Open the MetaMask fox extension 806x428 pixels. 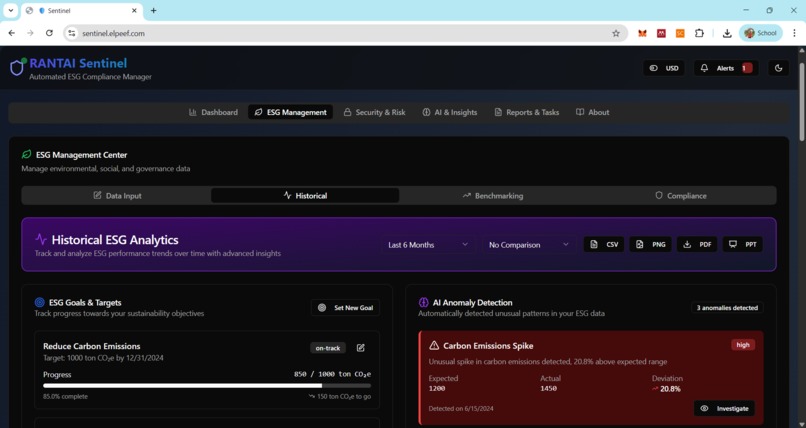click(642, 33)
